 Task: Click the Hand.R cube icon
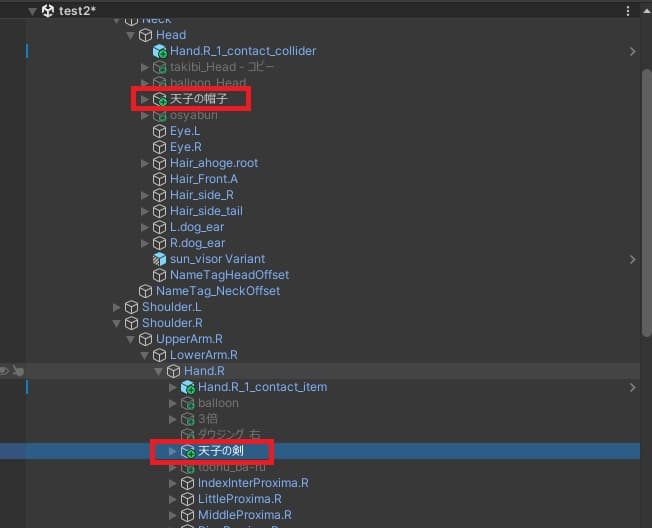pos(173,371)
